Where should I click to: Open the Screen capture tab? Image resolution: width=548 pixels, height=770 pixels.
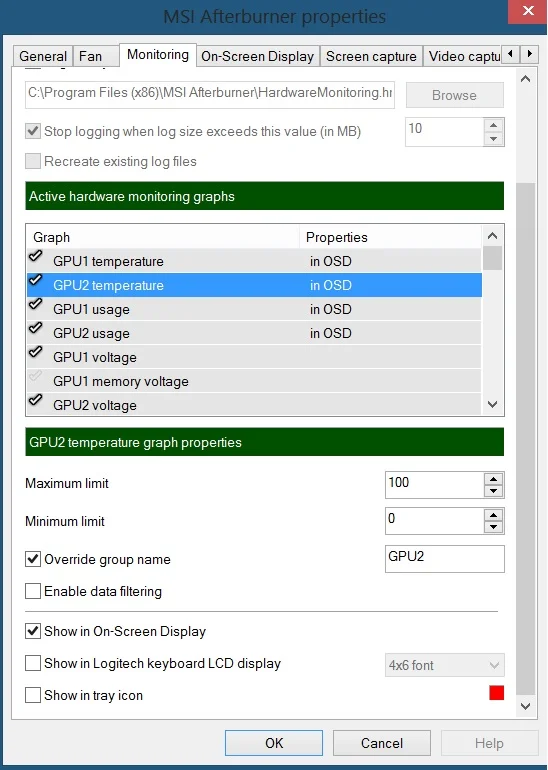click(371, 56)
